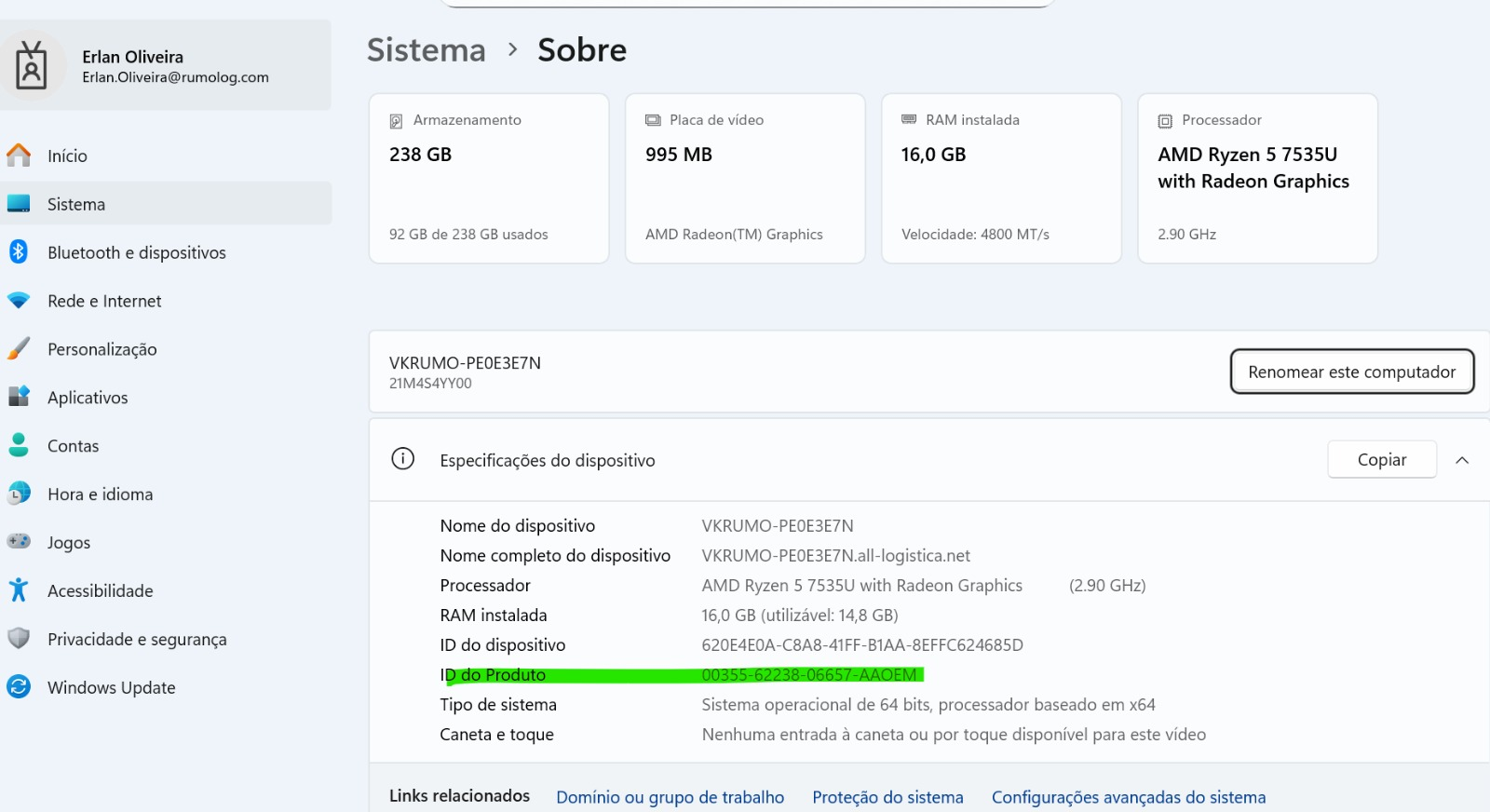This screenshot has height=812, width=1490.
Task: Open Personalização settings
Action: (166, 349)
